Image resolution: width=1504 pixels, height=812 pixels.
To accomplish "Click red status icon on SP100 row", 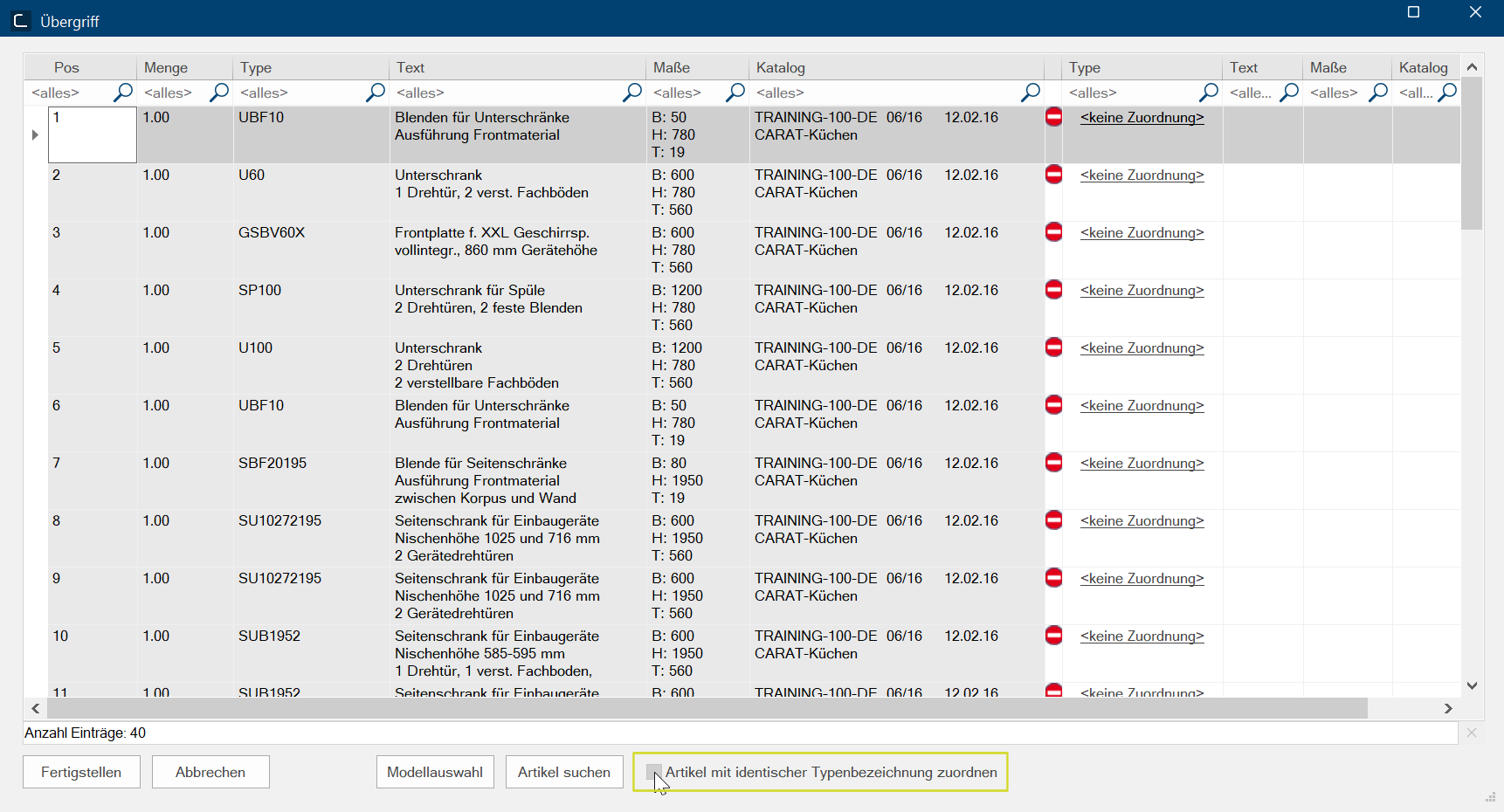I will (1054, 290).
